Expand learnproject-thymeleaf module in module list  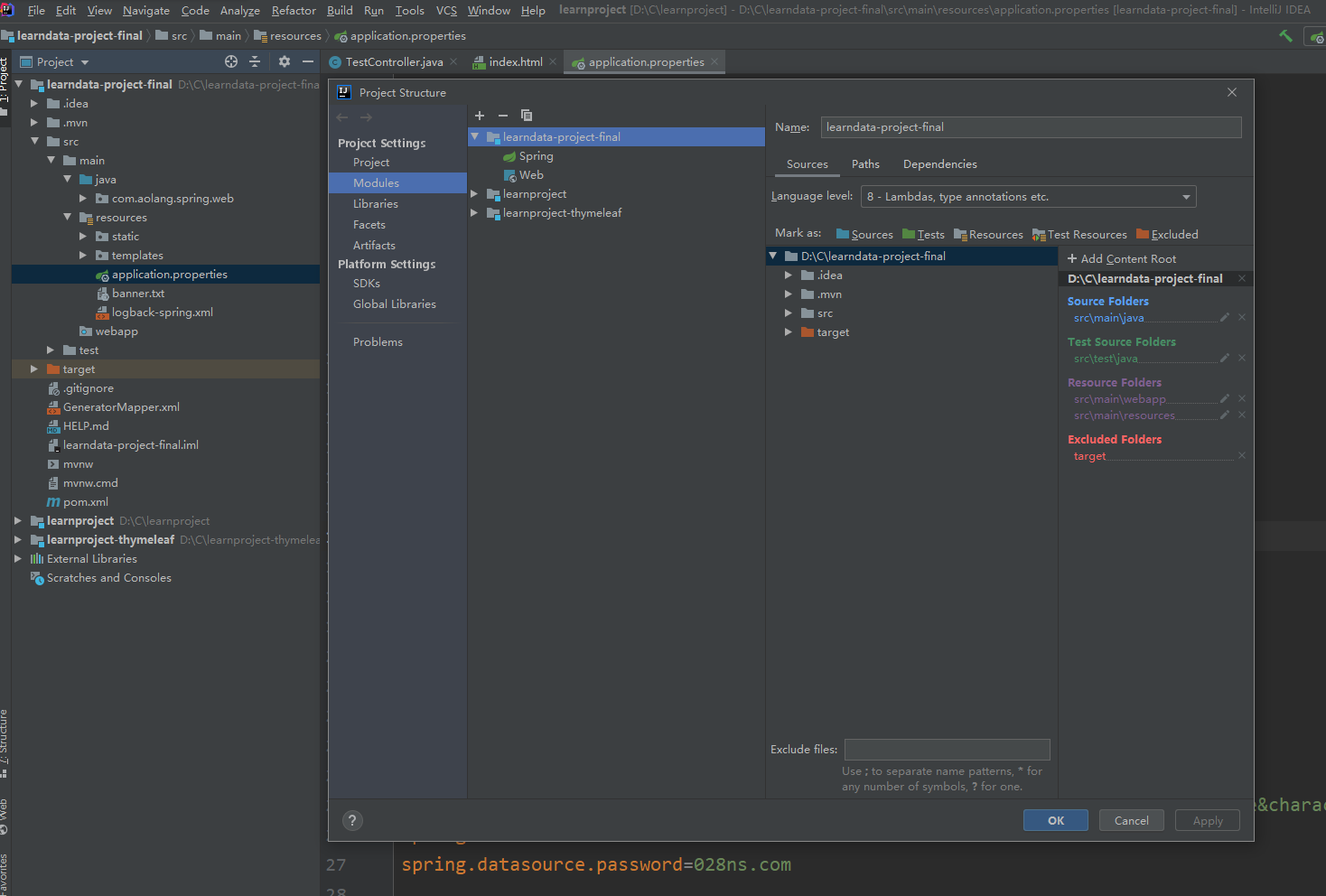474,212
